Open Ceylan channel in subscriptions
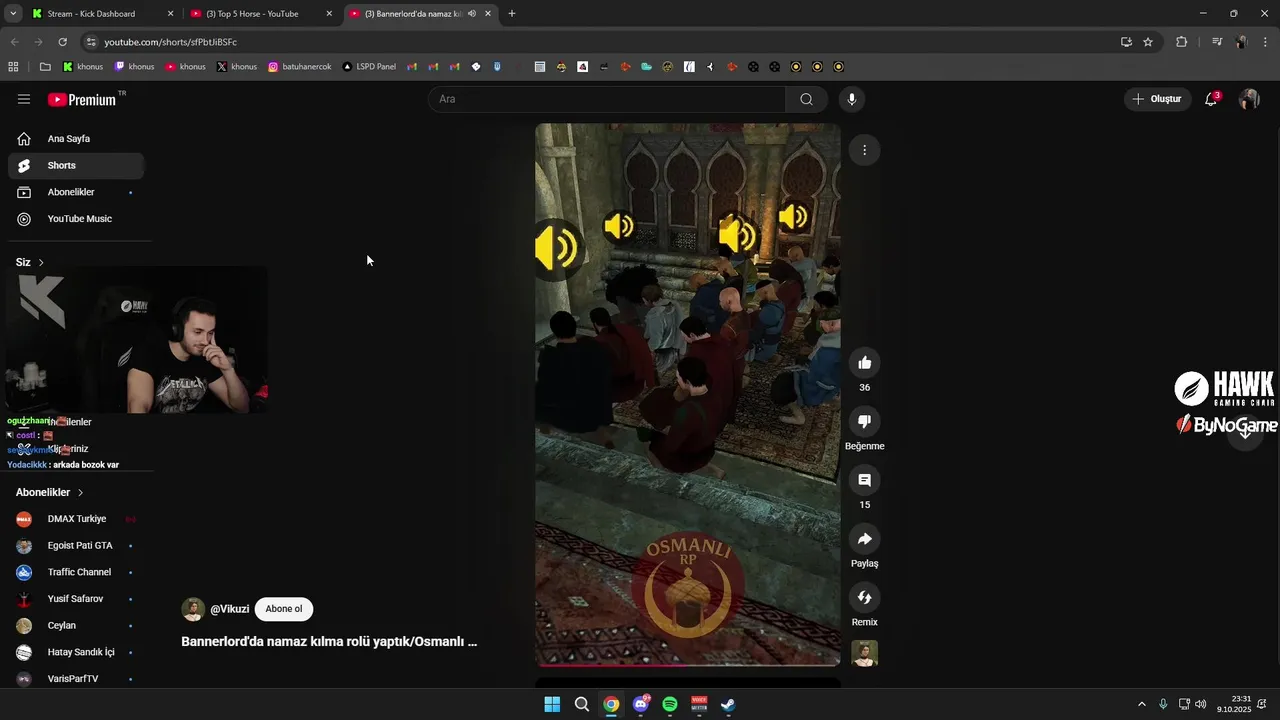 (x=76, y=625)
